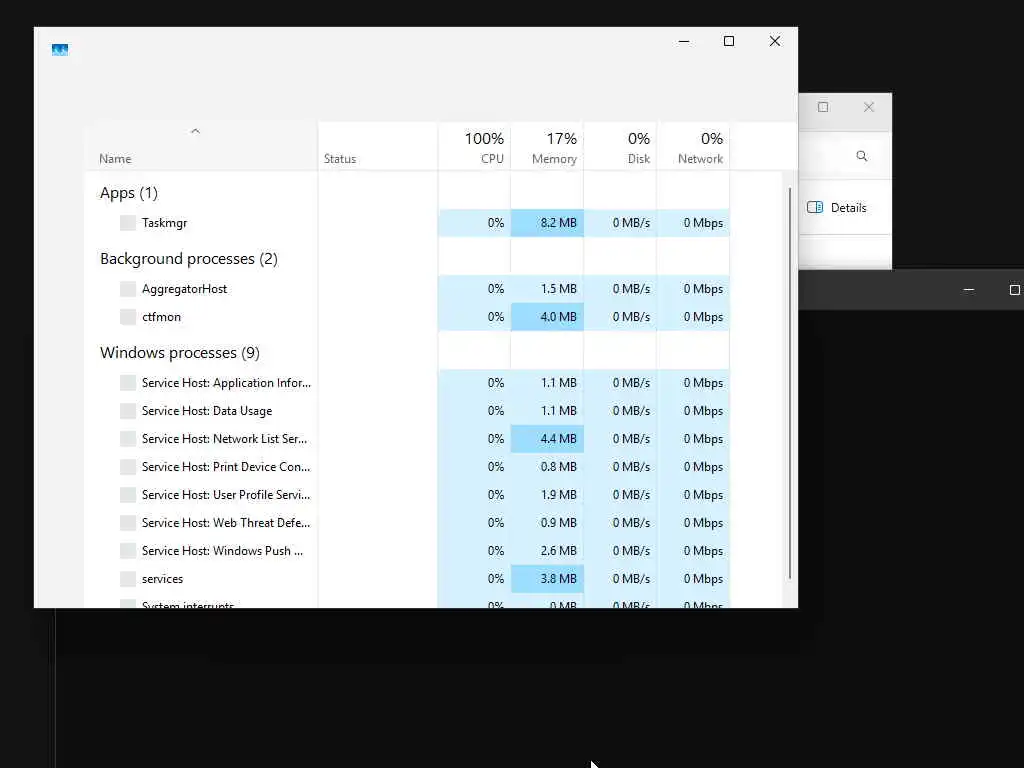1024x768 pixels.
Task: Click the Details pane icon in background window
Action: click(x=815, y=207)
